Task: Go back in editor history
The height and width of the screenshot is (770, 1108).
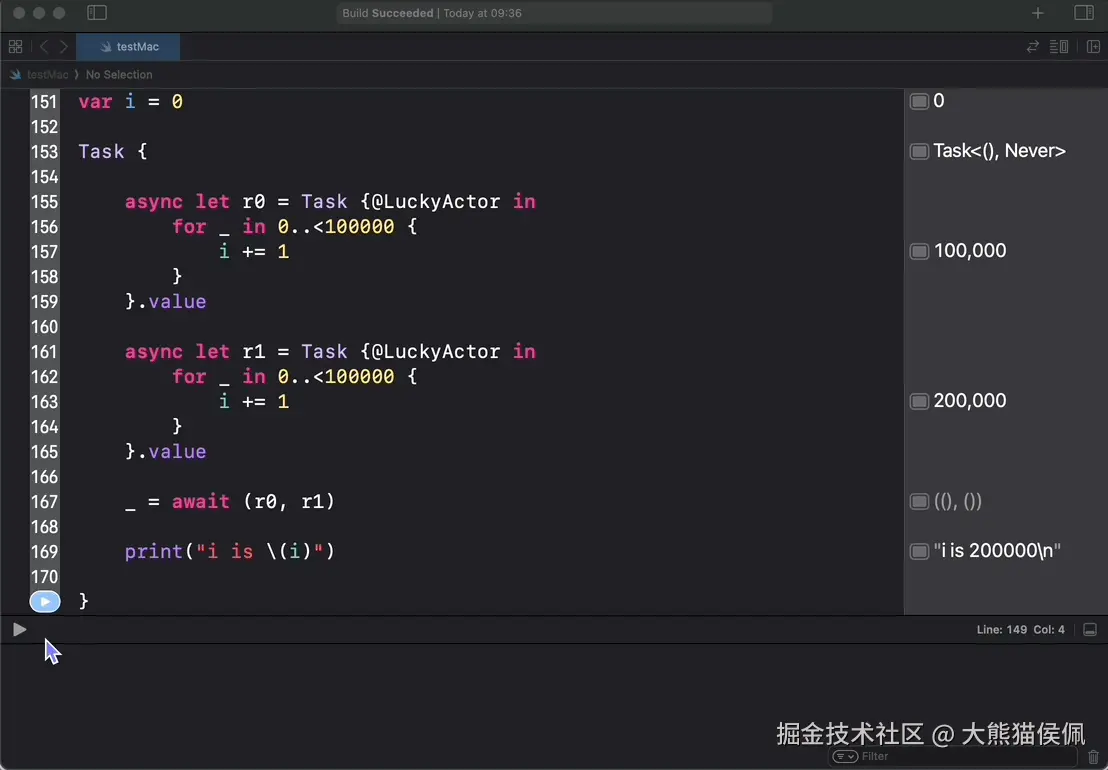Action: [x=44, y=47]
